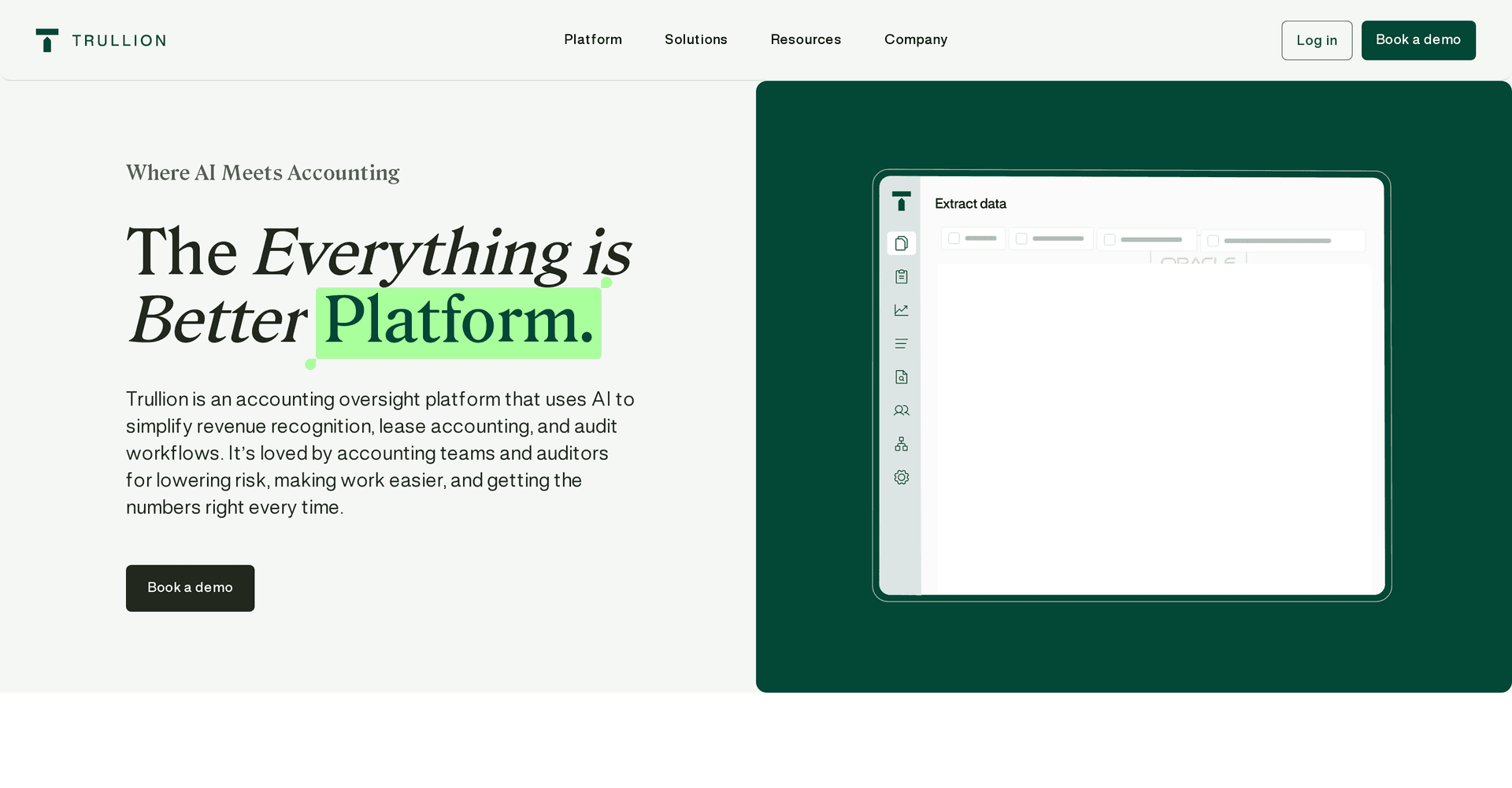Click the Trullion logo in the header

101,40
